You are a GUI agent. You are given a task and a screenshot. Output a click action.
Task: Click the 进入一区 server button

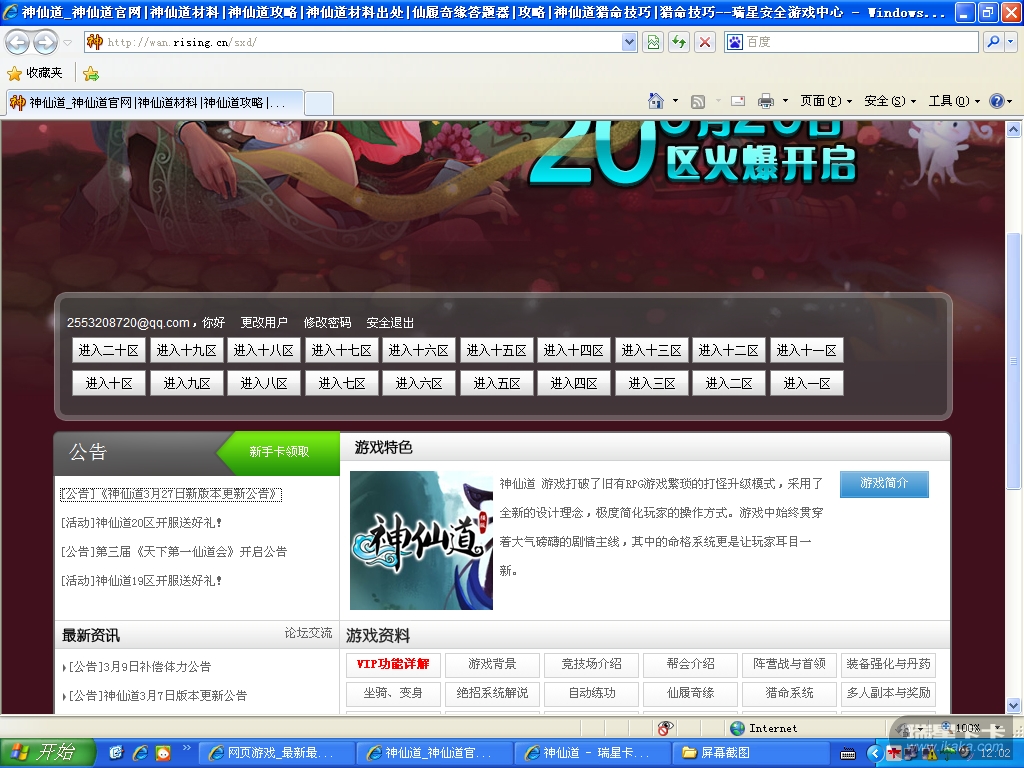pos(807,383)
